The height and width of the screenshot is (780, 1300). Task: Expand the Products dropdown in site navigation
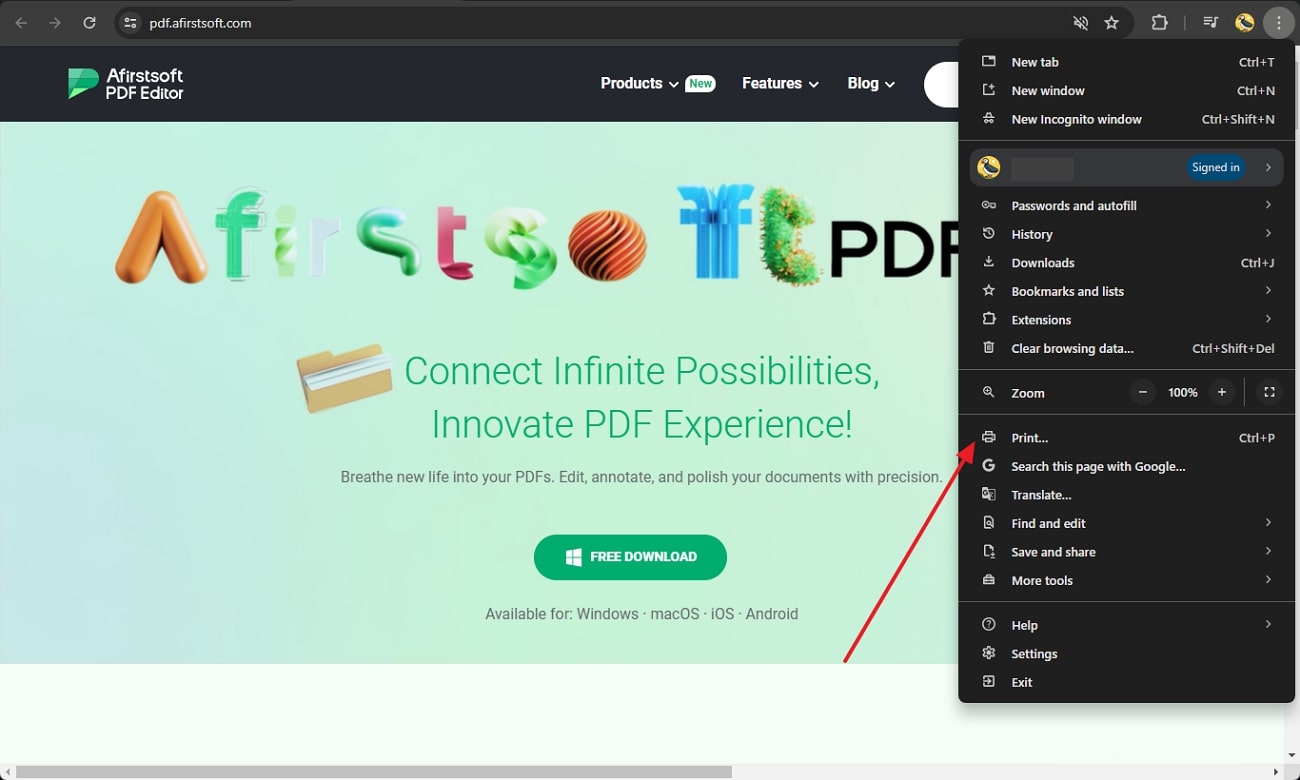(640, 84)
